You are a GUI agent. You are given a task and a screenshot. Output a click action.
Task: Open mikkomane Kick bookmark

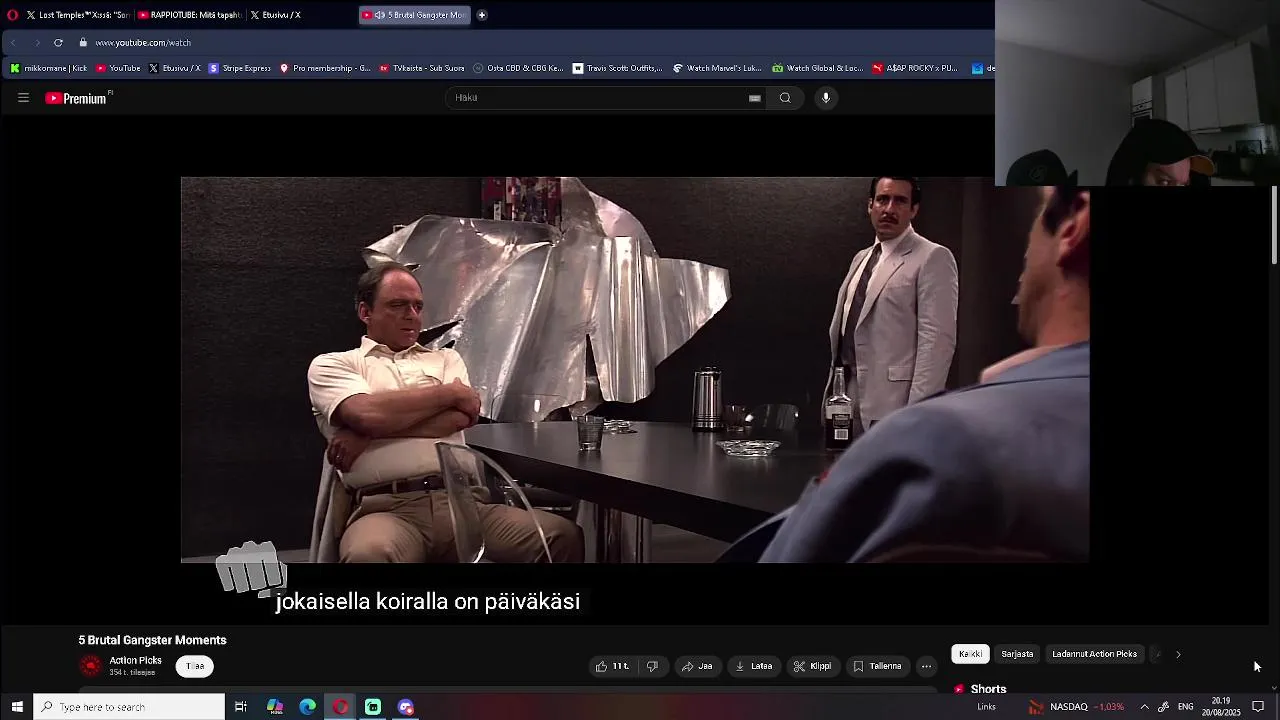48,68
